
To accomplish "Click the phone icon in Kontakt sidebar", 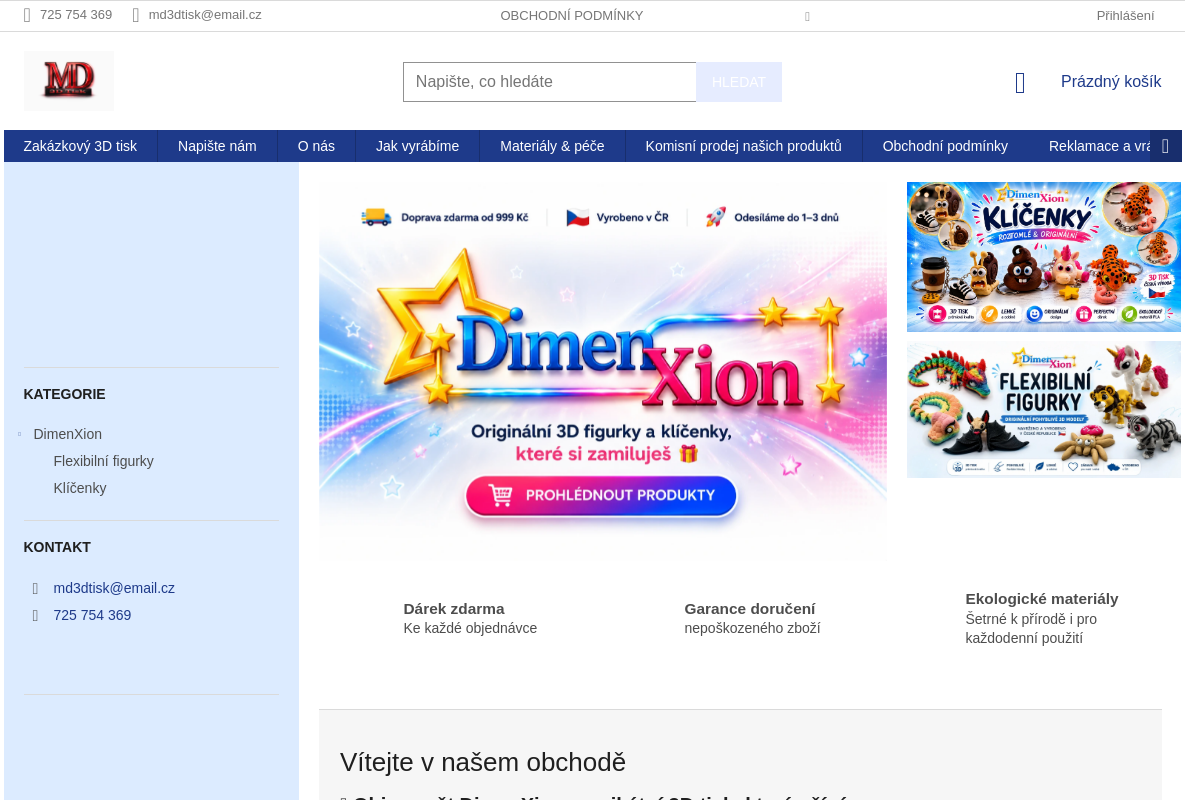I will 36,615.
